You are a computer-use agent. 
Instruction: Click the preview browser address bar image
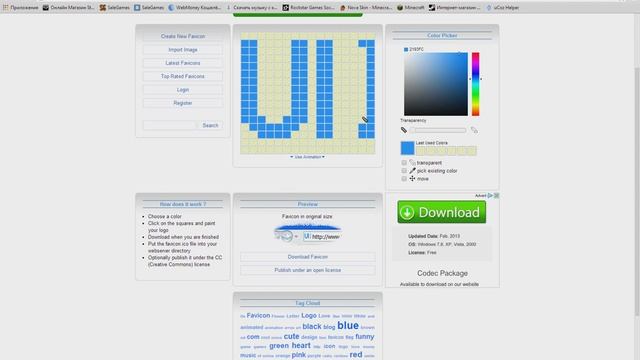(308, 233)
